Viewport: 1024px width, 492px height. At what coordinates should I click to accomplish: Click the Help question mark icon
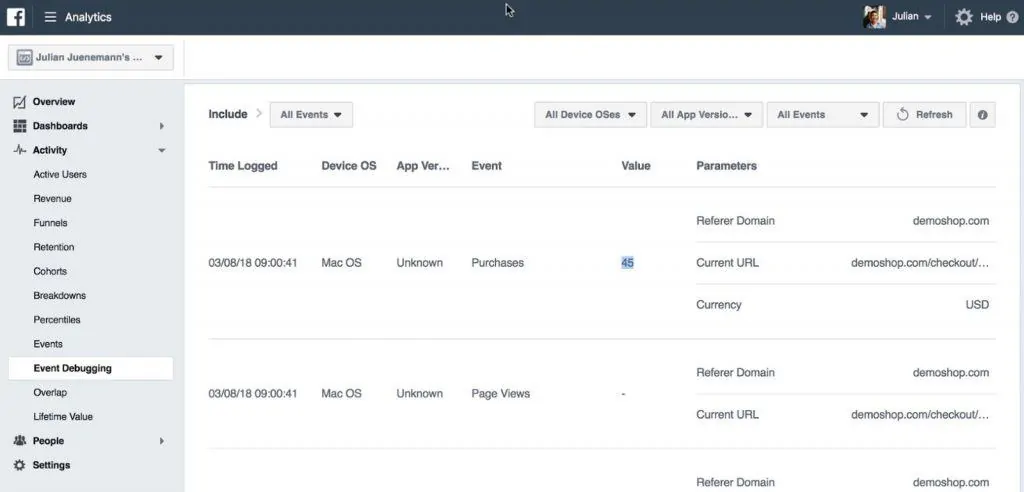1012,18
